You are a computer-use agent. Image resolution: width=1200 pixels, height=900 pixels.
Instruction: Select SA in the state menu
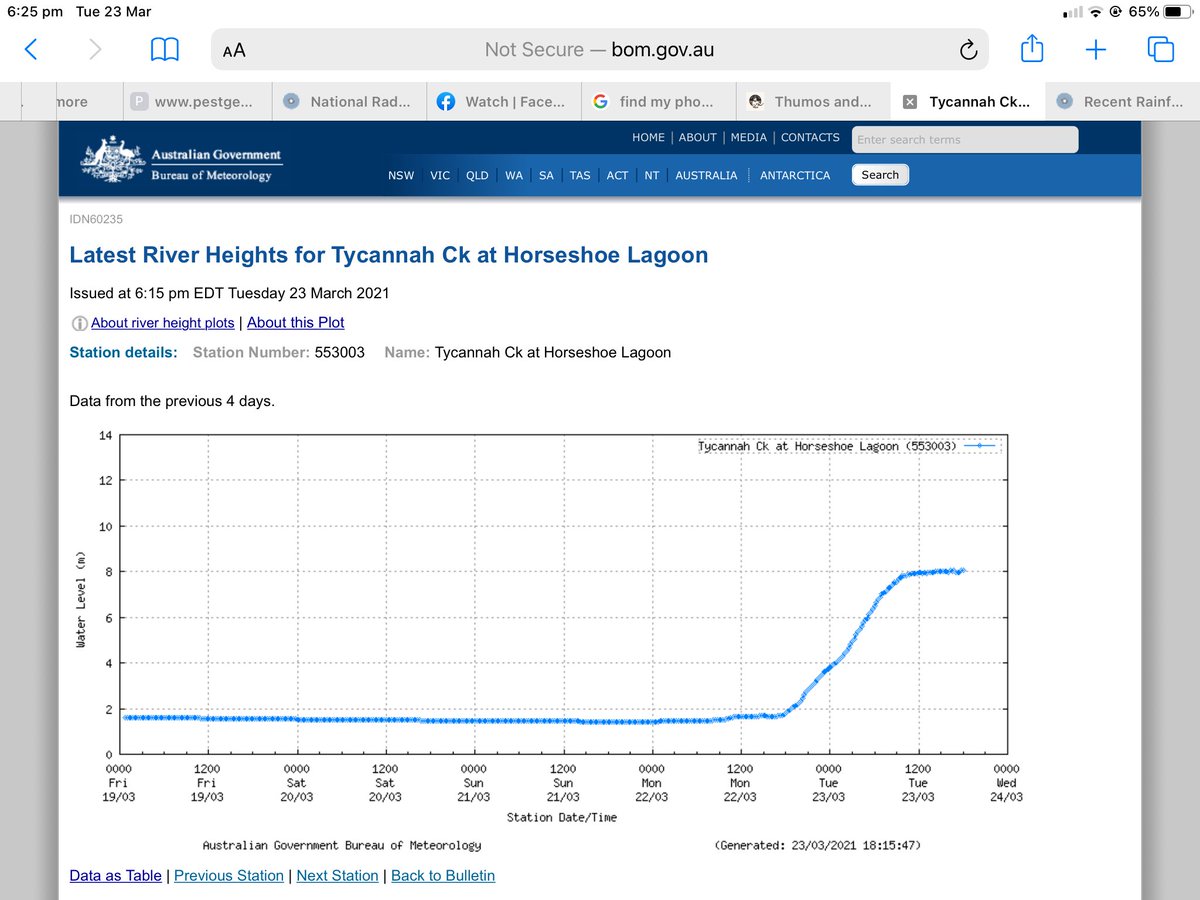click(x=546, y=175)
